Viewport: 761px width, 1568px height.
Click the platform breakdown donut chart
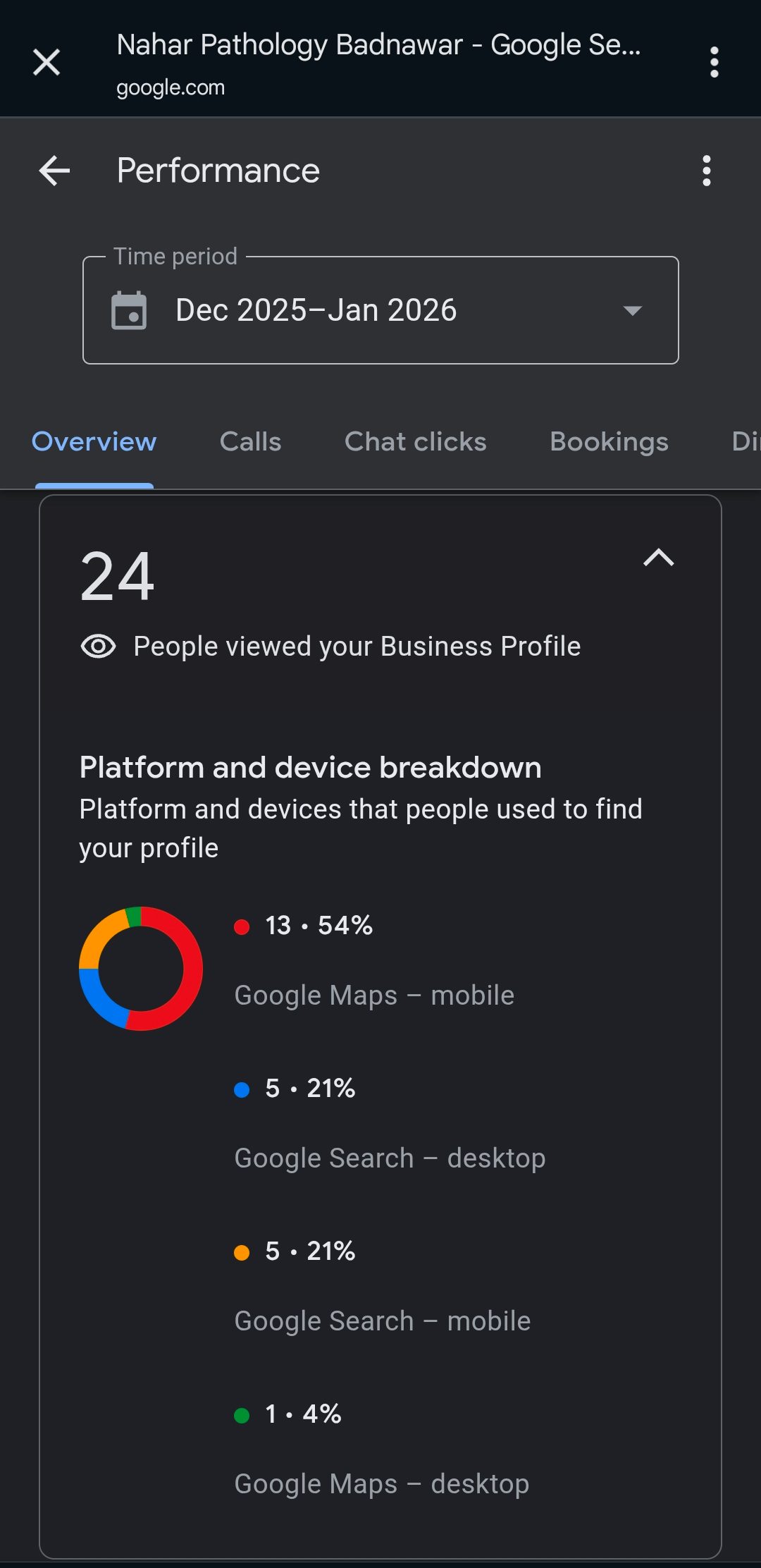coord(141,968)
